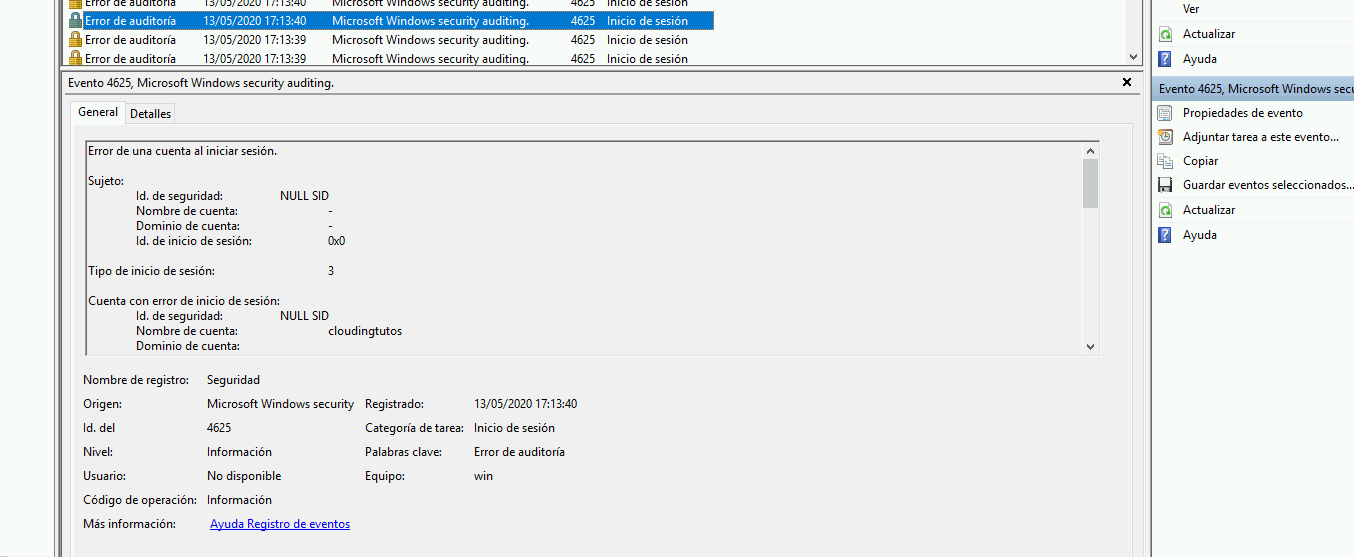Close the Evento 4625 preview pane
This screenshot has width=1354, height=557.
point(1127,82)
